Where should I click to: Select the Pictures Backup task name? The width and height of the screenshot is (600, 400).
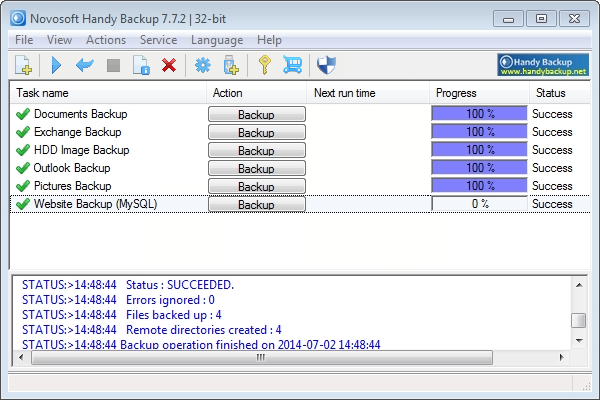point(73,186)
